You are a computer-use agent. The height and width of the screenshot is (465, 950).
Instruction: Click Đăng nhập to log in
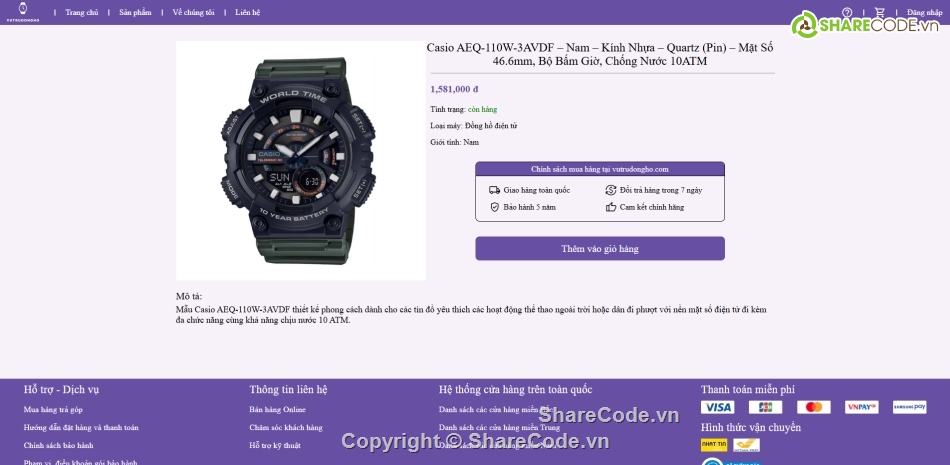tap(925, 12)
